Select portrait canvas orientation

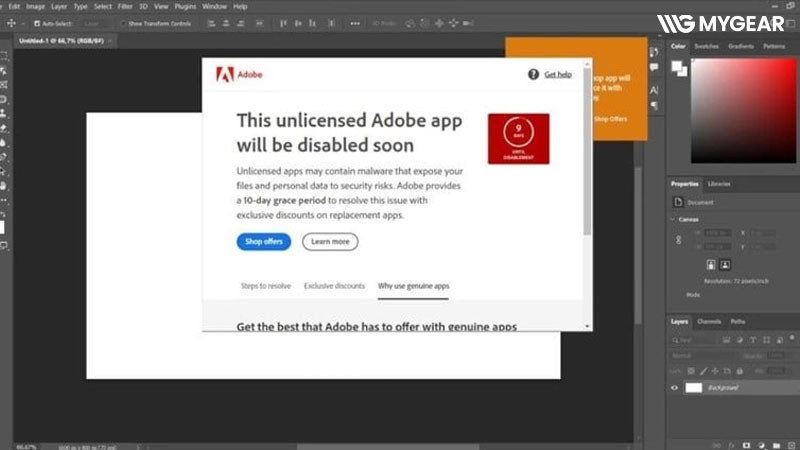711,264
